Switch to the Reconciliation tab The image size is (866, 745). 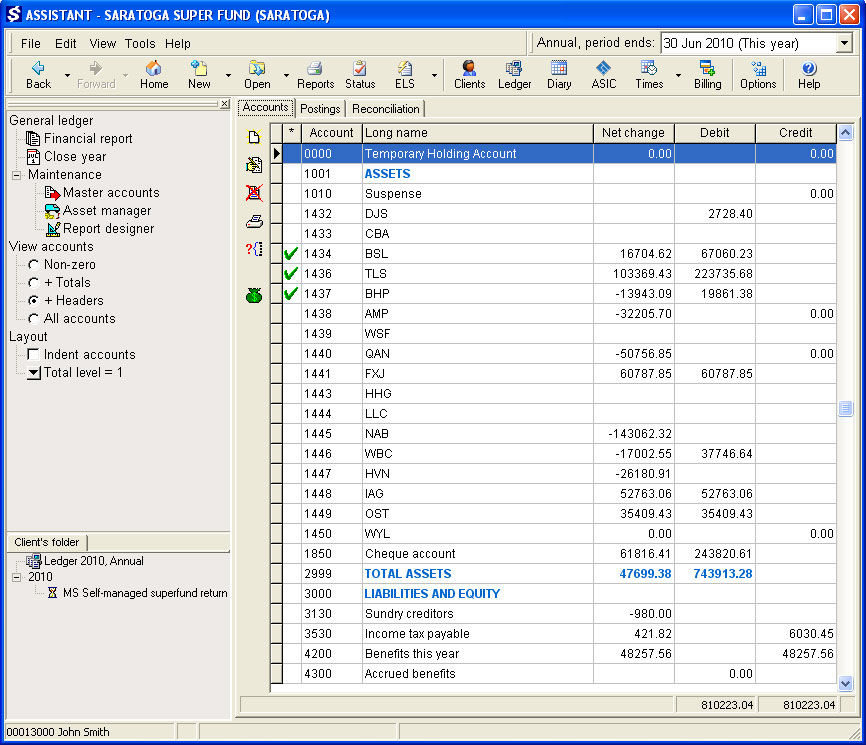[386, 109]
